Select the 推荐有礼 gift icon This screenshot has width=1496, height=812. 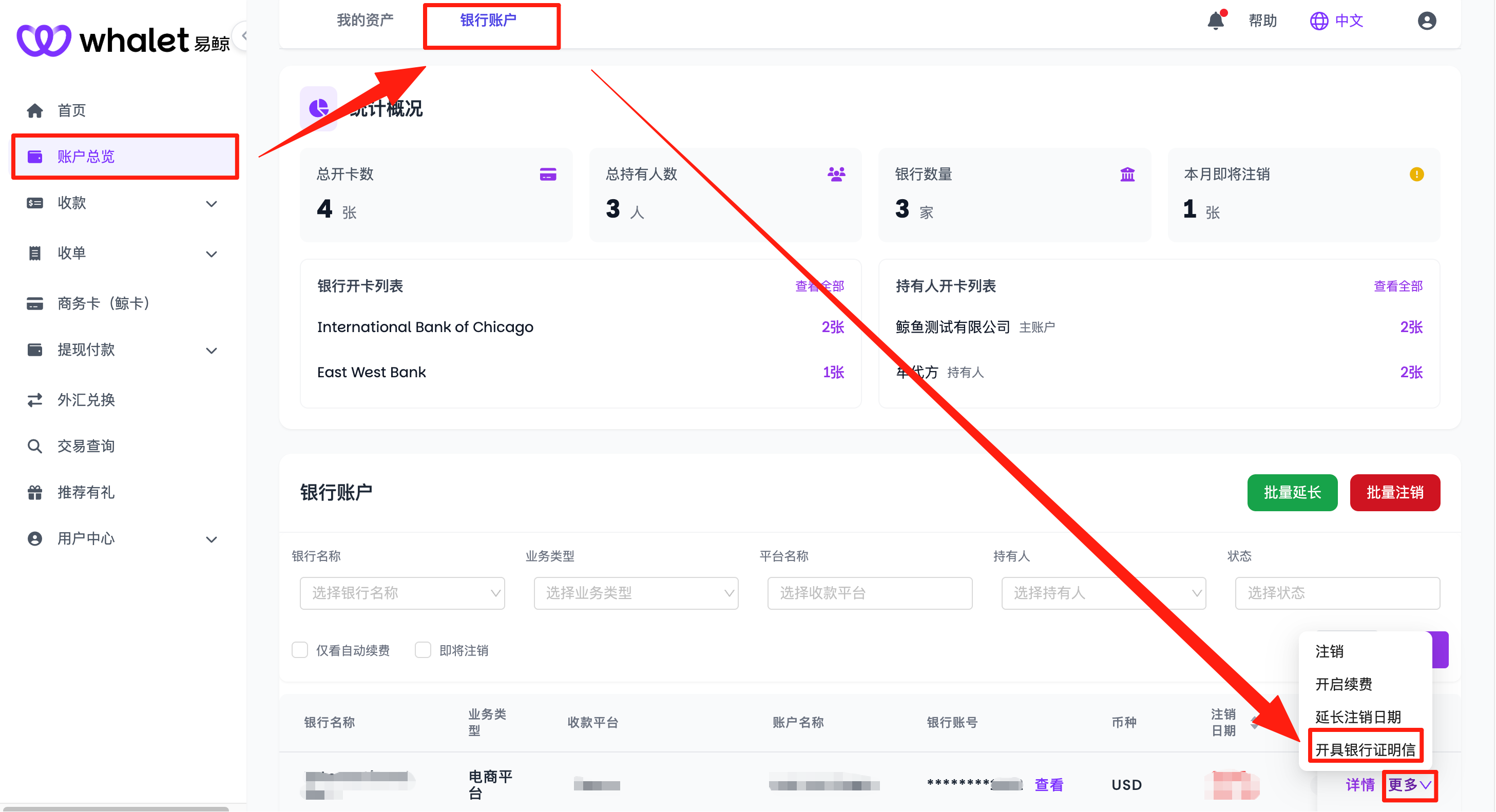click(x=34, y=492)
